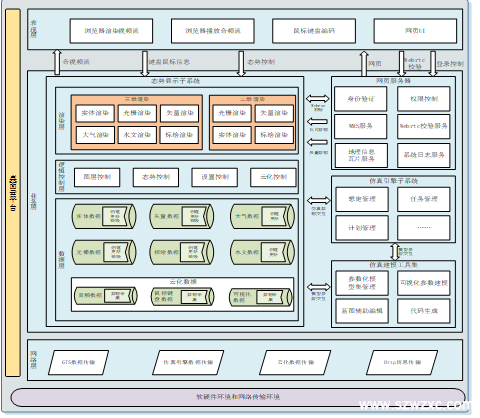Select 实体渲染 in the 三维渲染 group

(95, 113)
